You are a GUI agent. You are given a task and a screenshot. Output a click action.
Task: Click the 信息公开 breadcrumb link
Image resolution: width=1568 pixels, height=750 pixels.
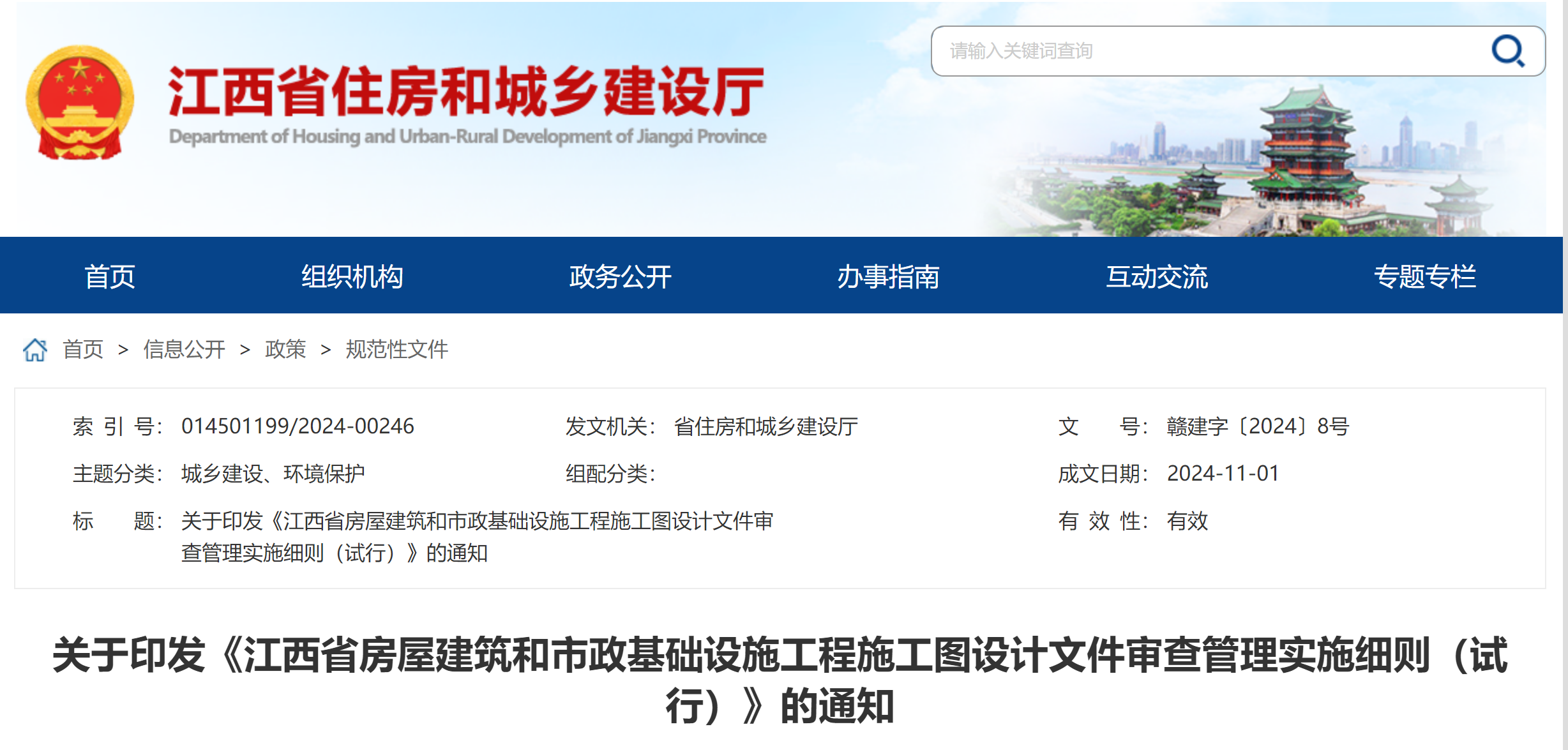185,350
